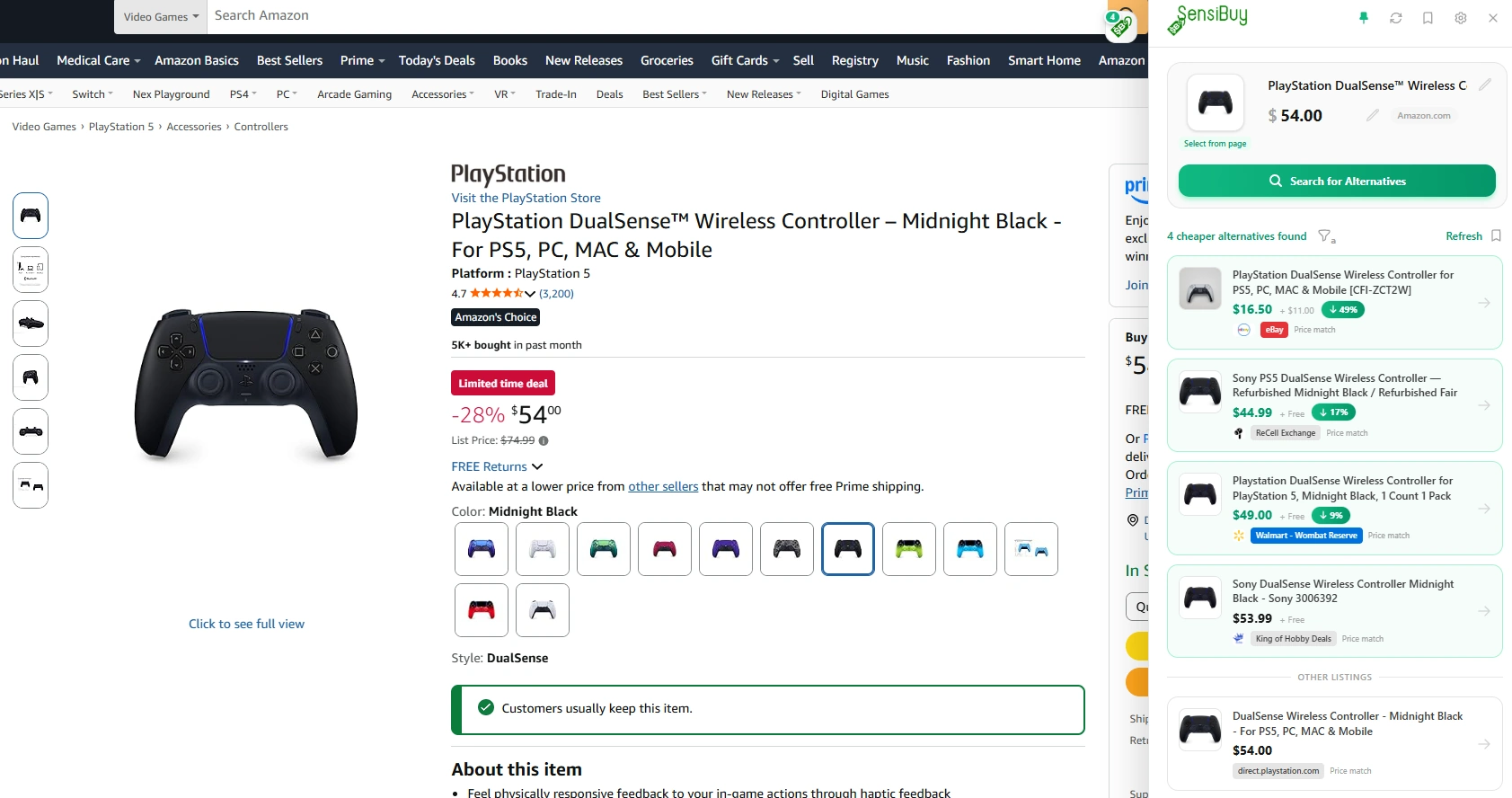Choose the light blue controller swatch

(x=970, y=549)
